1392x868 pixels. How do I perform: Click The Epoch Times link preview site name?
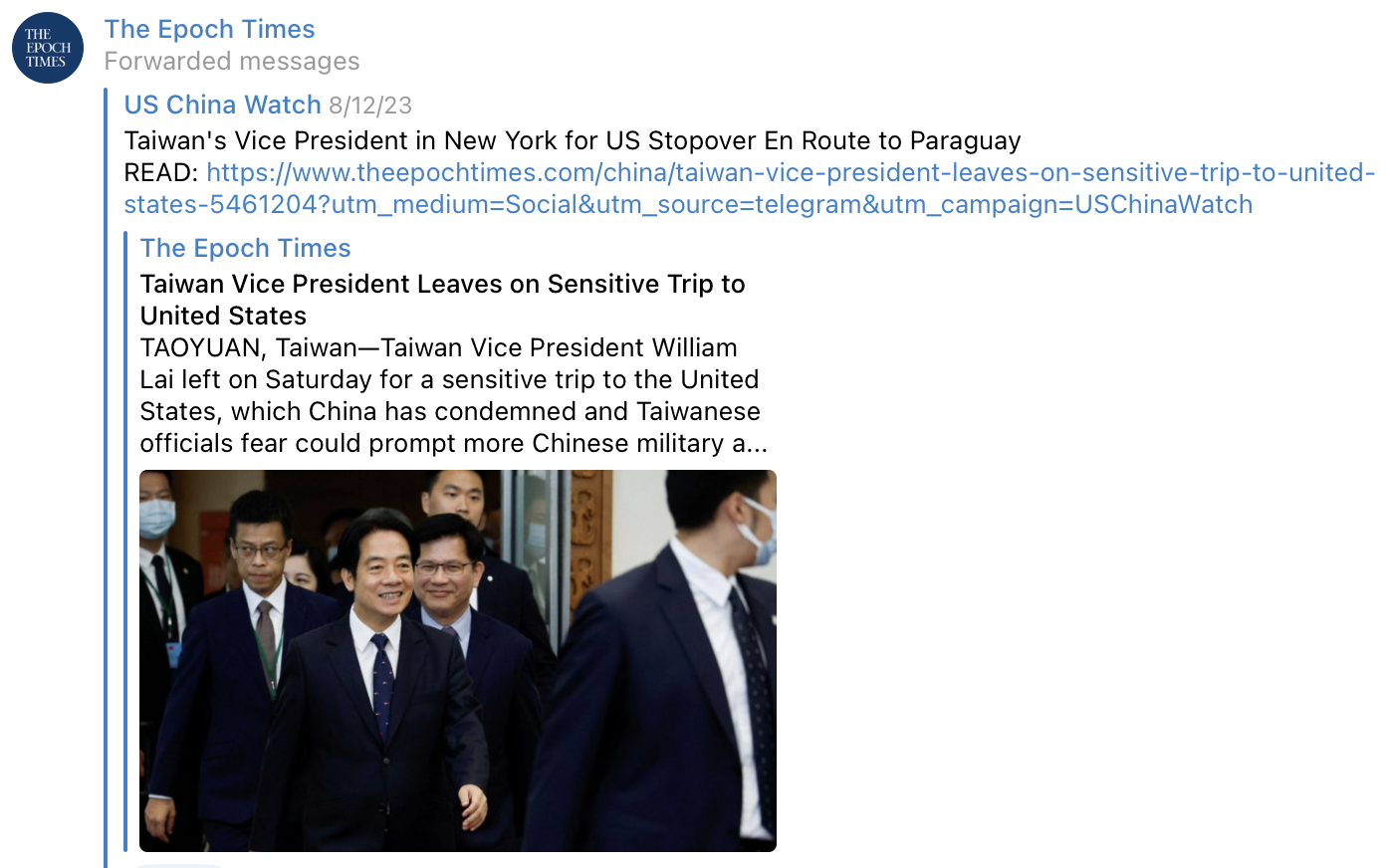[x=246, y=248]
